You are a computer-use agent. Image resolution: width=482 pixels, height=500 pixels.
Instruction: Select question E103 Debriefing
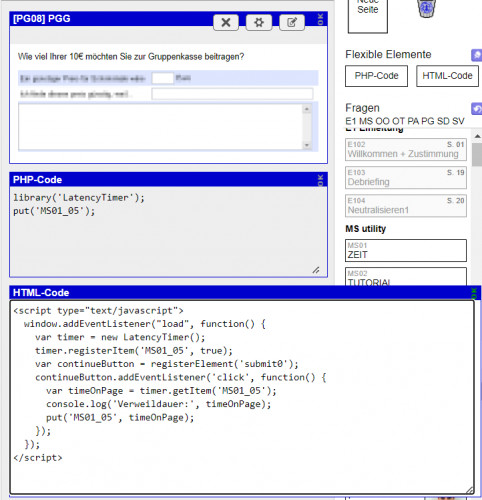coord(406,178)
